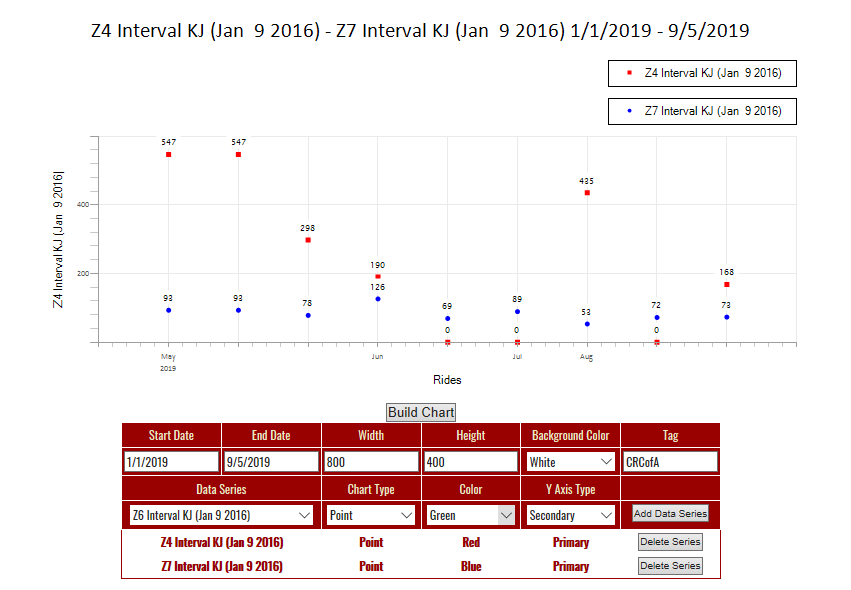Image resolution: width=851 pixels, height=590 pixels.
Task: Click the red square marker in the legend
Action: [x=629, y=73]
